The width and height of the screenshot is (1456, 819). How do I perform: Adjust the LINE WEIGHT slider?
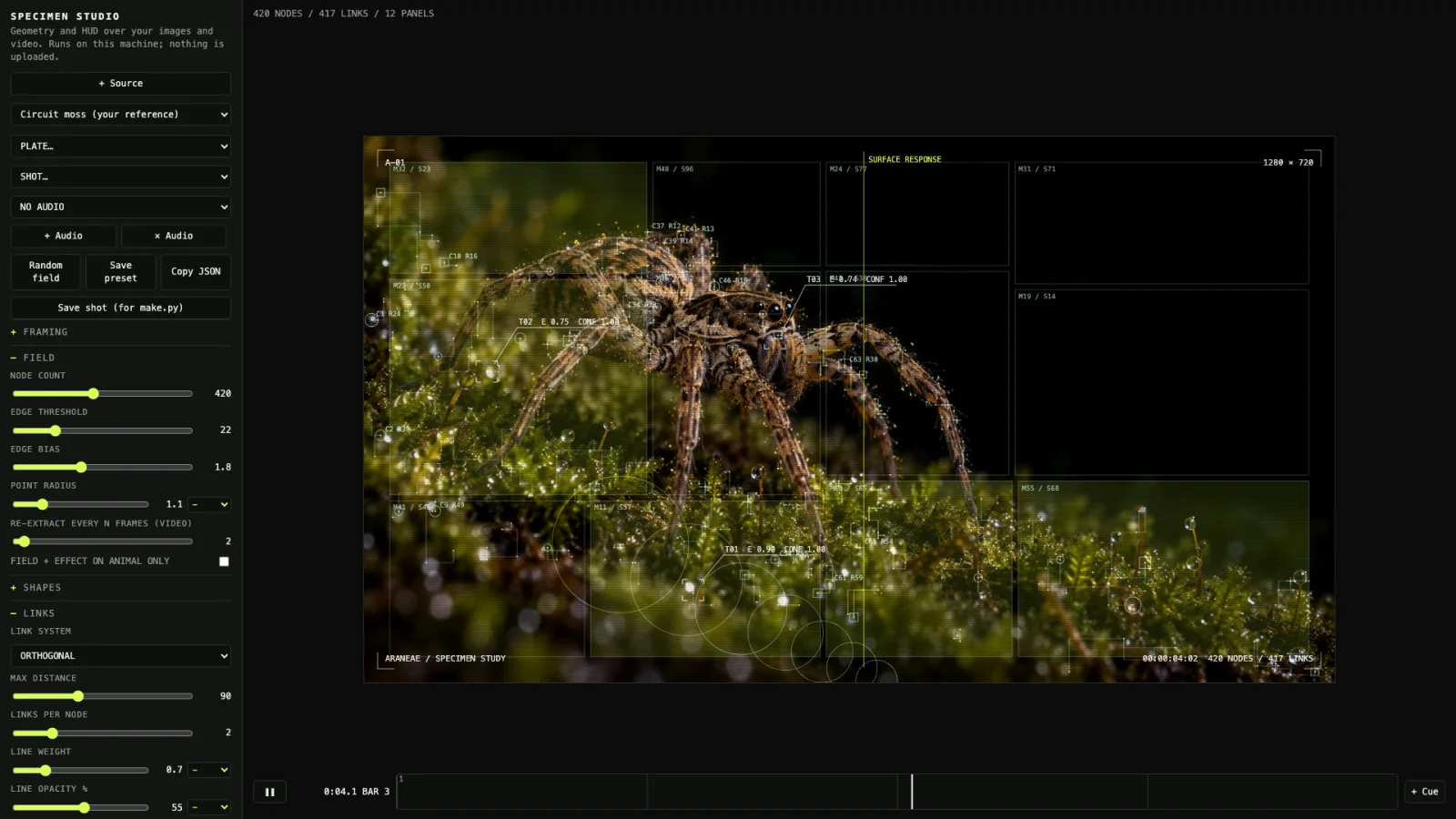coord(80,770)
